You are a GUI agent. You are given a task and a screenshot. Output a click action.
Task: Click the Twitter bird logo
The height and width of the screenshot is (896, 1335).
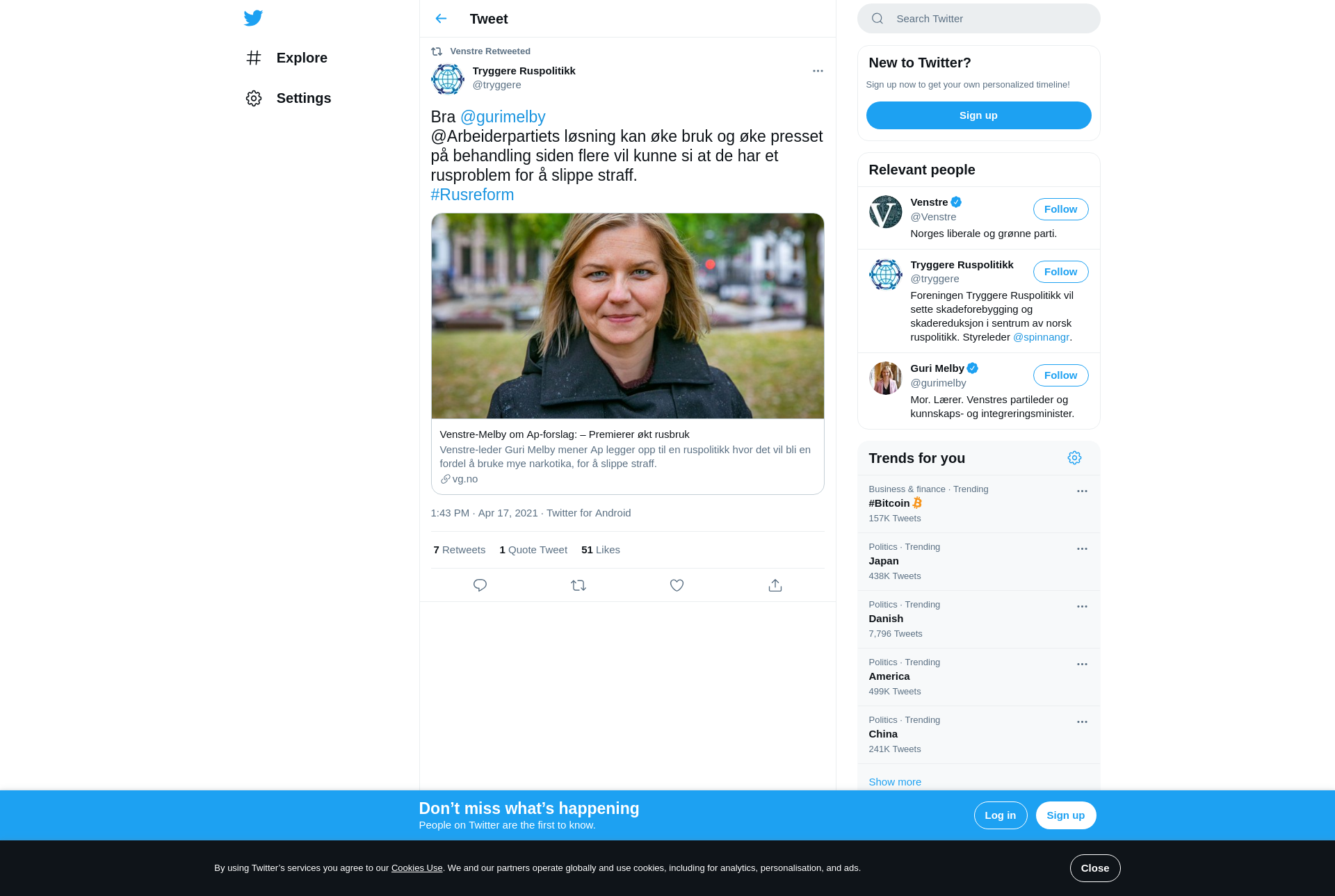(253, 18)
